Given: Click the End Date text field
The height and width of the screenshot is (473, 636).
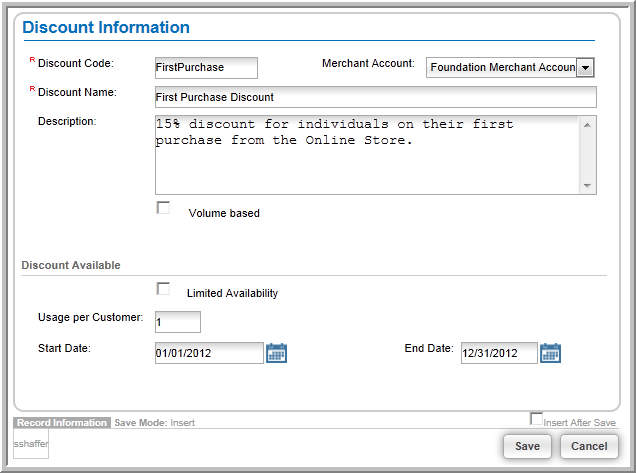Looking at the screenshot, I should 499,353.
